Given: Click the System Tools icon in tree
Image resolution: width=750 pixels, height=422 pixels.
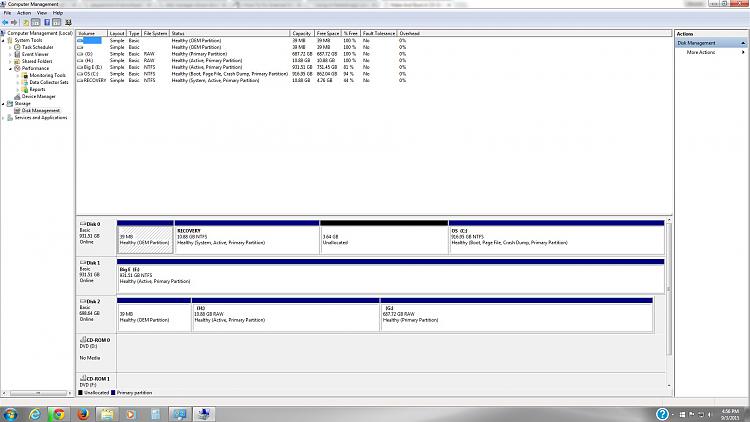Looking at the screenshot, I should (10, 40).
